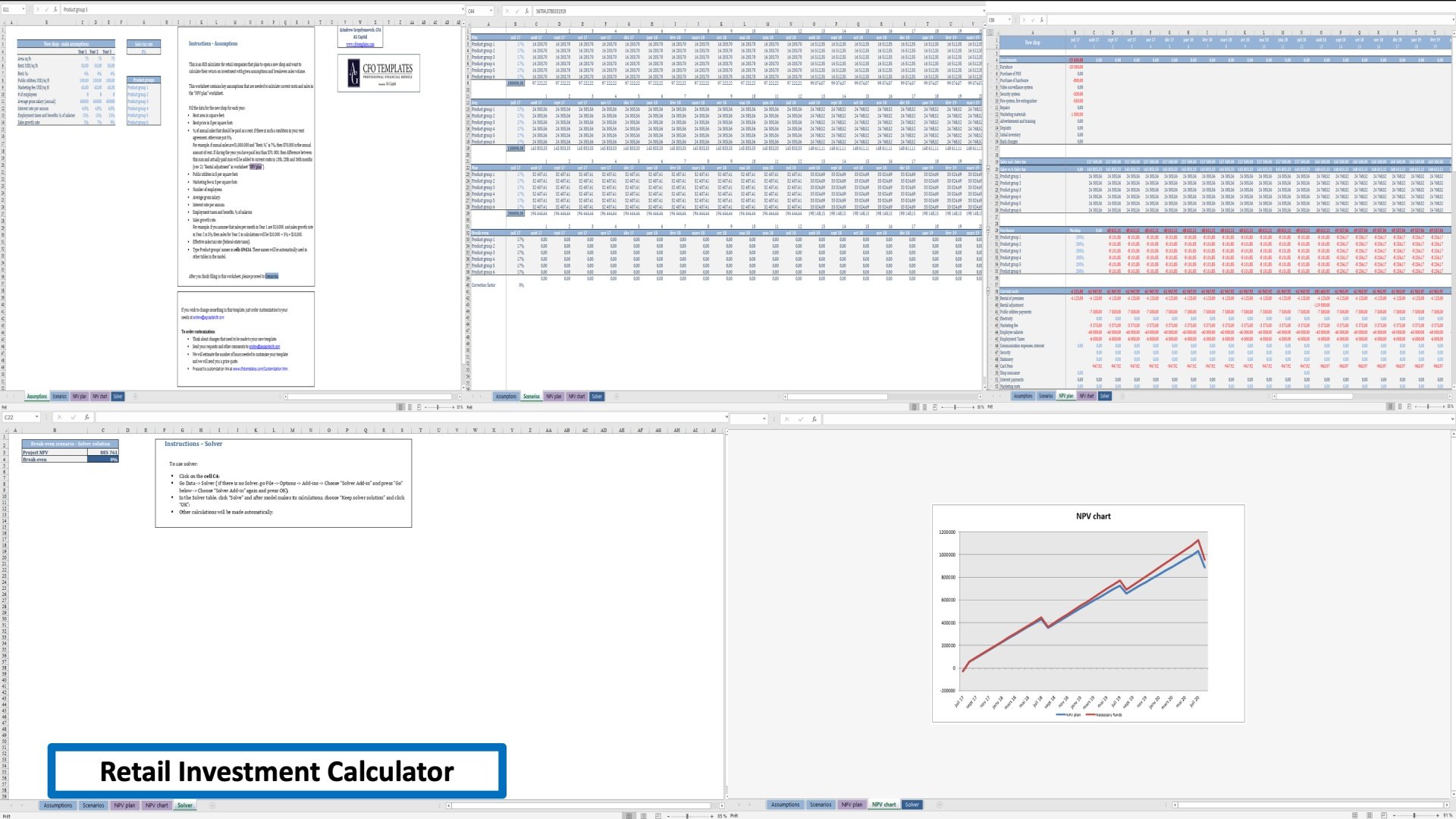Image resolution: width=1456 pixels, height=819 pixels.
Task: Select Normal view icon in the Scenarios window status bar
Action: pyautogui.click(x=915, y=407)
